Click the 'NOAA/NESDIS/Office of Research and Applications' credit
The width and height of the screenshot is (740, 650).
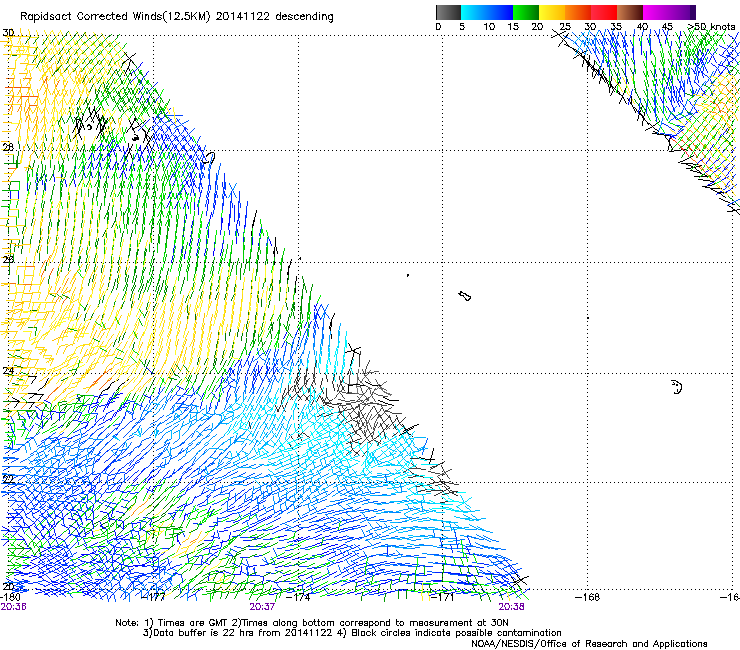point(589,644)
